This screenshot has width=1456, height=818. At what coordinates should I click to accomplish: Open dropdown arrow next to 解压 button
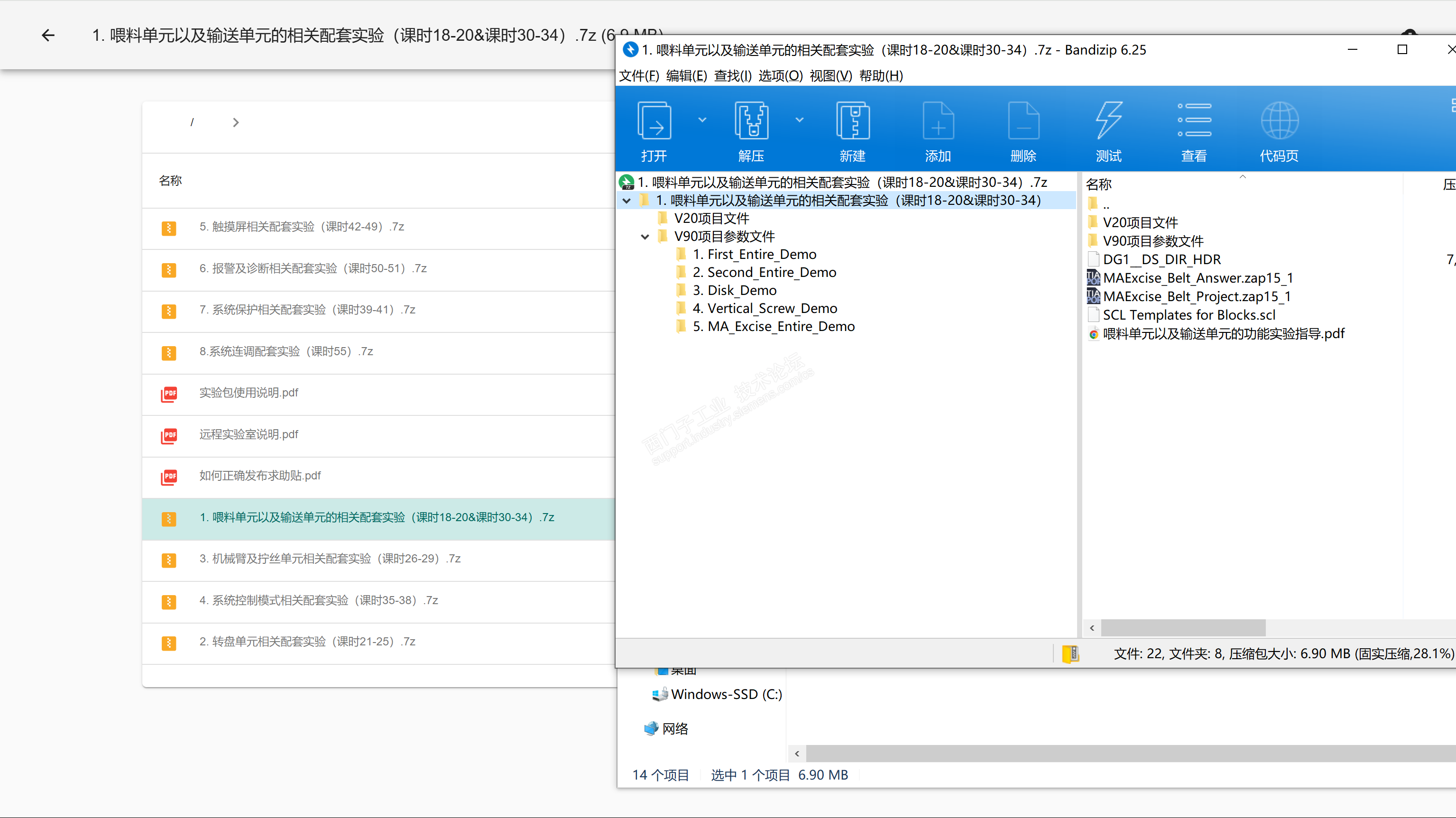tap(799, 120)
